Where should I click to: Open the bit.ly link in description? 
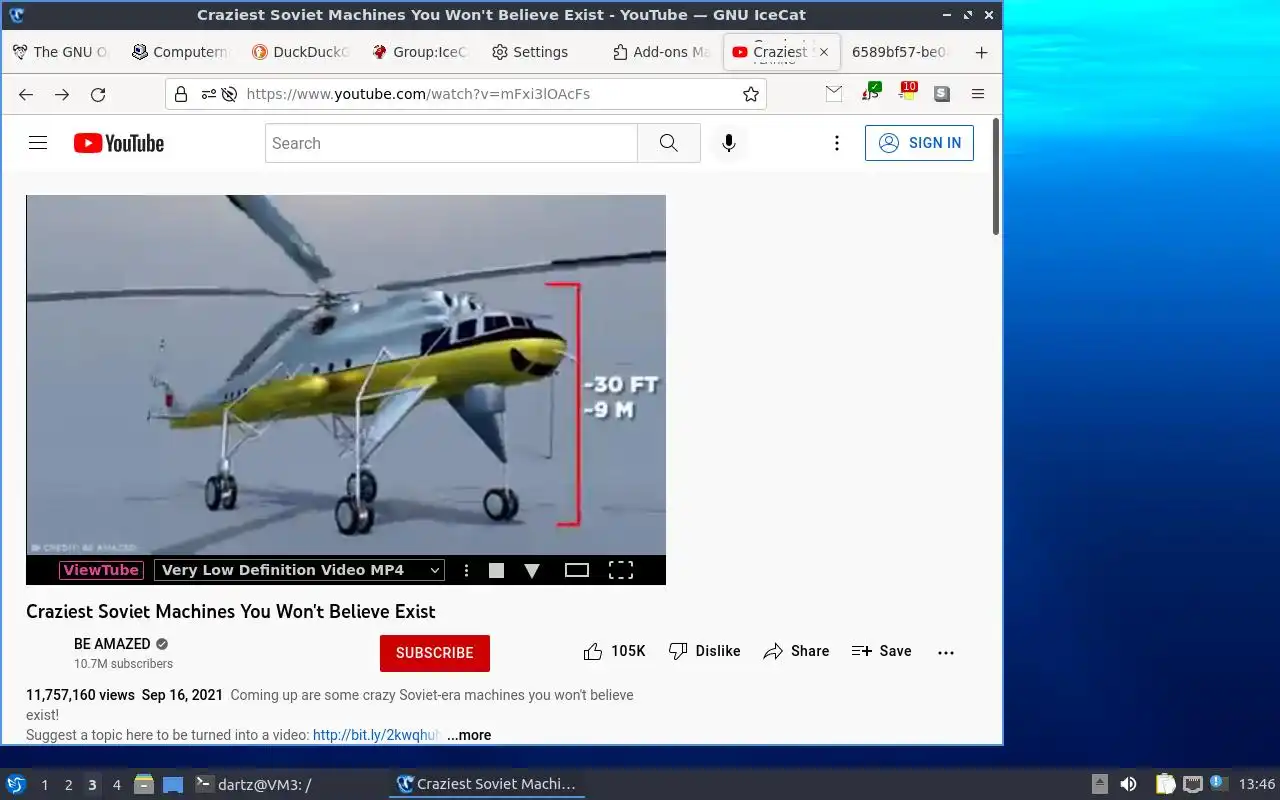[376, 735]
